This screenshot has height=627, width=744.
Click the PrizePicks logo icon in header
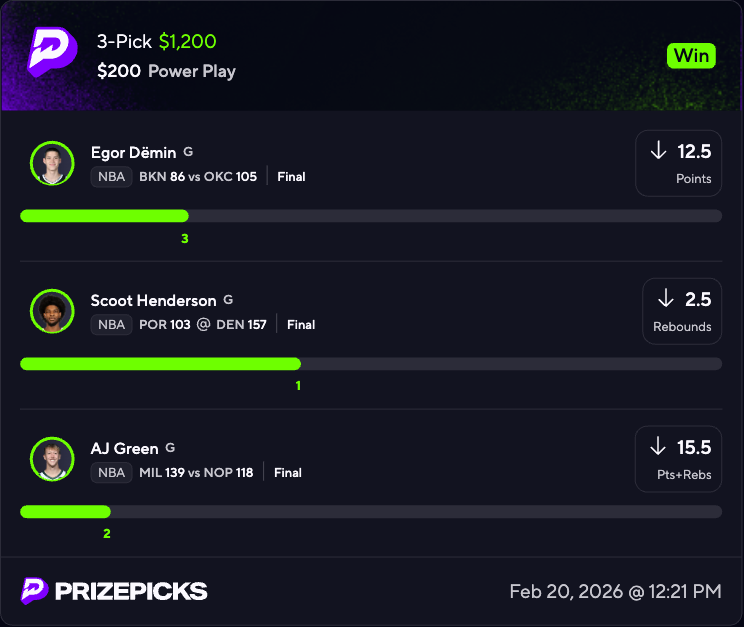(50, 52)
